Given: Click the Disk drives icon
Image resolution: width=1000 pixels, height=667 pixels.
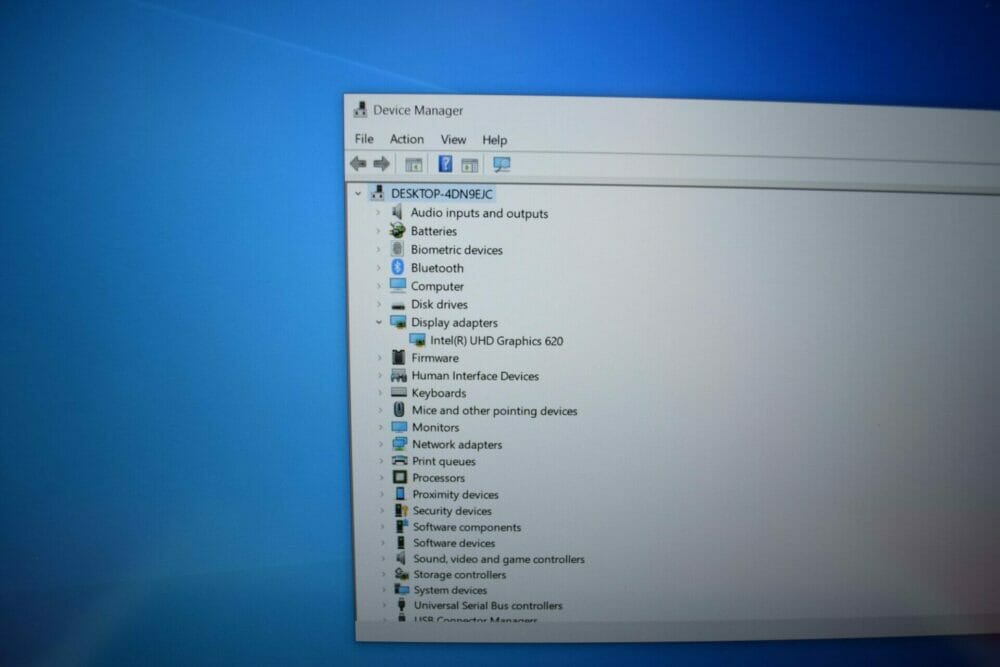Looking at the screenshot, I should 398,305.
